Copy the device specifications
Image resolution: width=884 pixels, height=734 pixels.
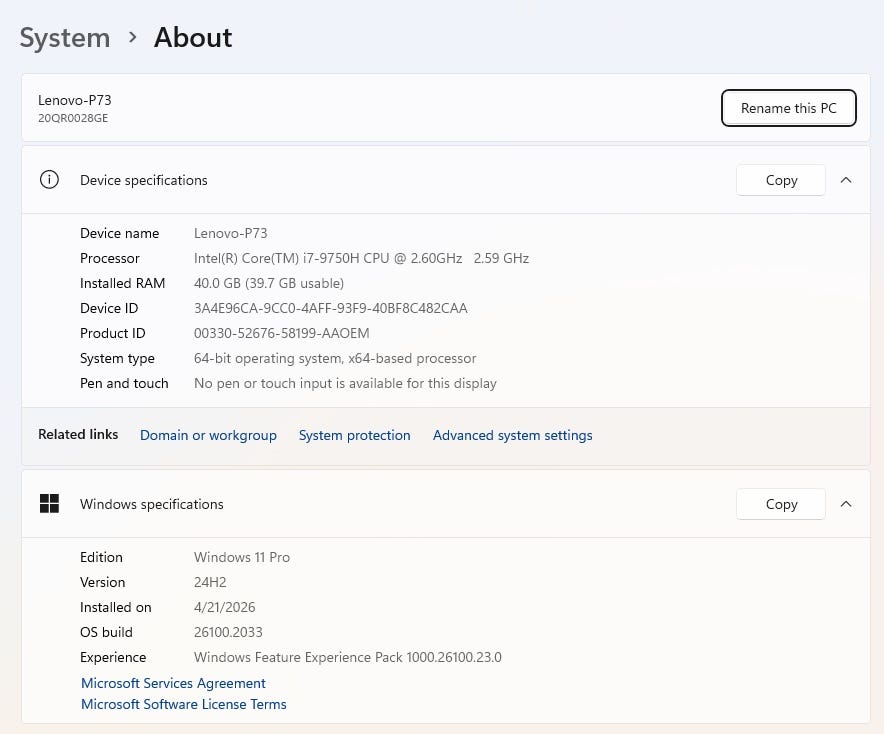[781, 180]
